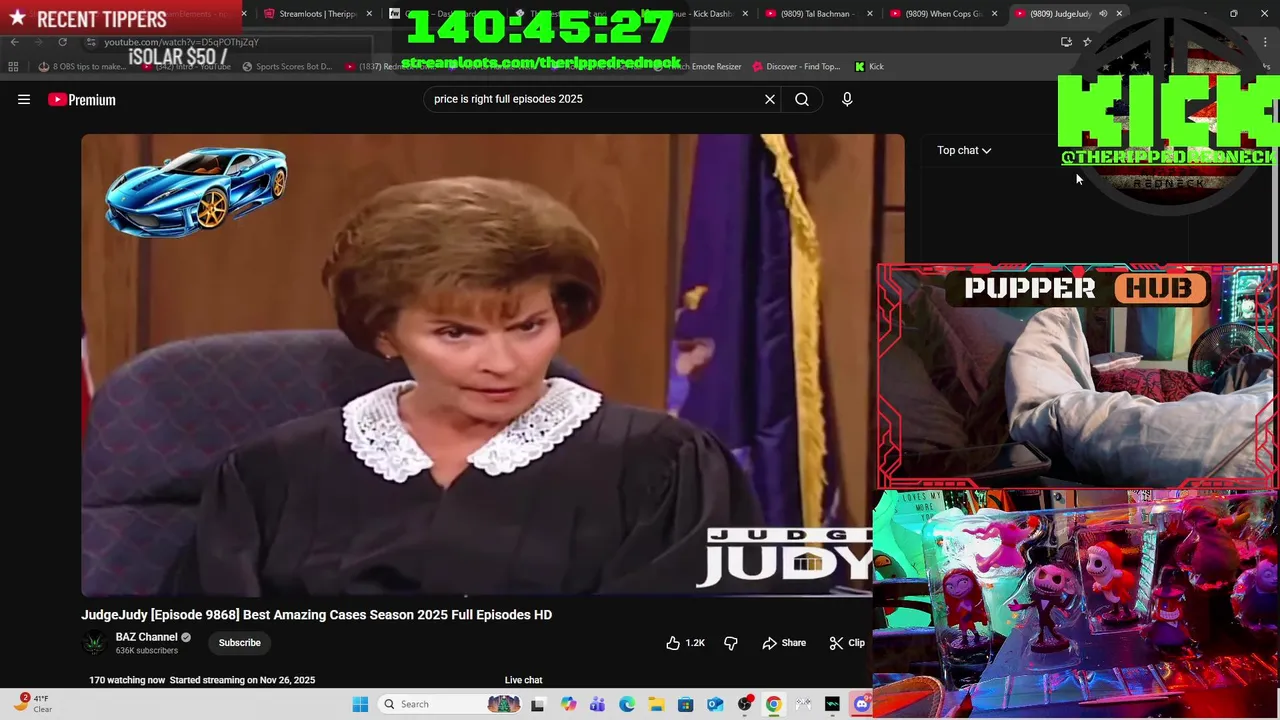Open Microsoft Edge from the taskbar

pos(626,704)
